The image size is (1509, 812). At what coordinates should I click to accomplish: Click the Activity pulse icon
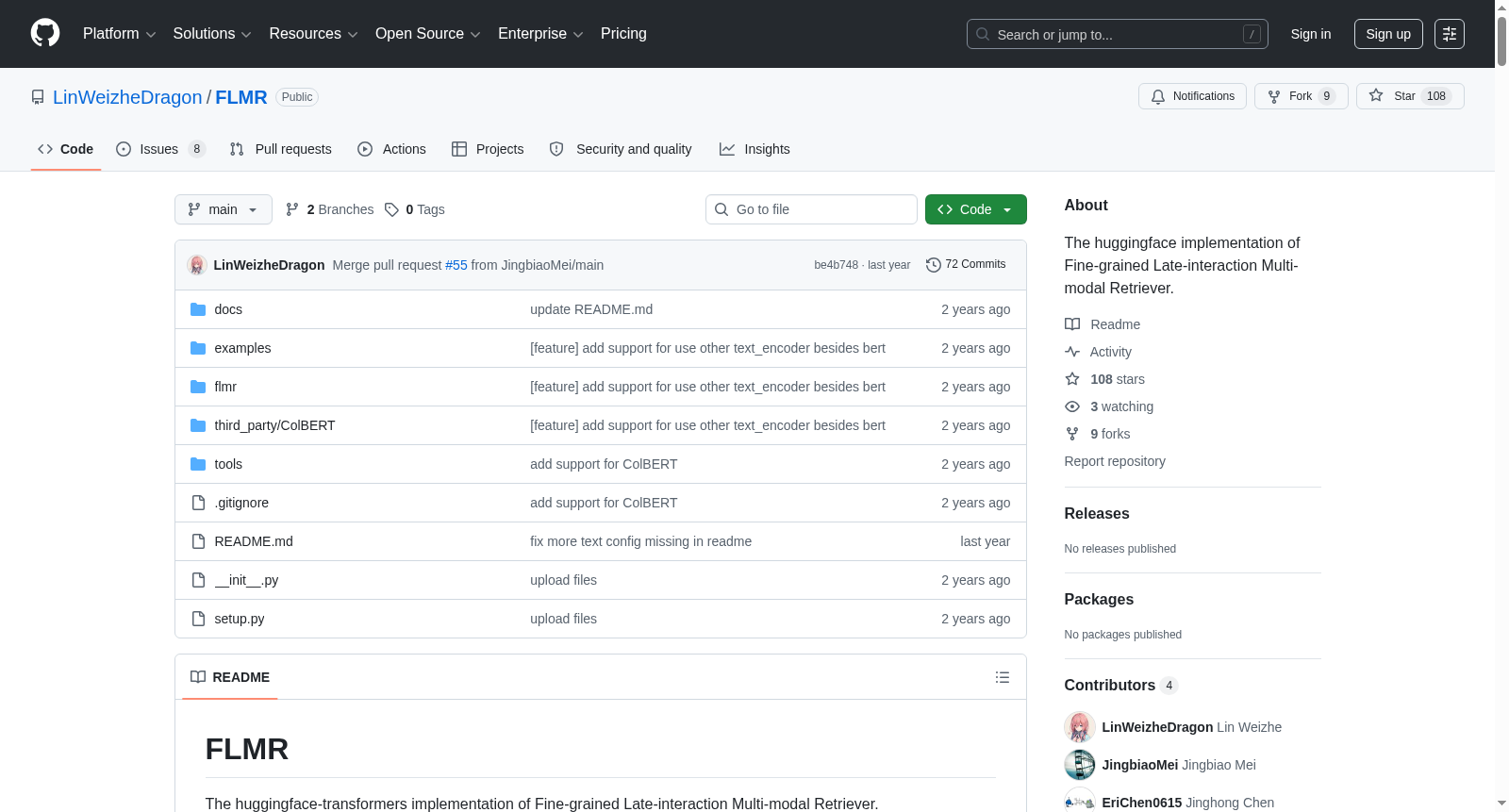pyautogui.click(x=1072, y=352)
